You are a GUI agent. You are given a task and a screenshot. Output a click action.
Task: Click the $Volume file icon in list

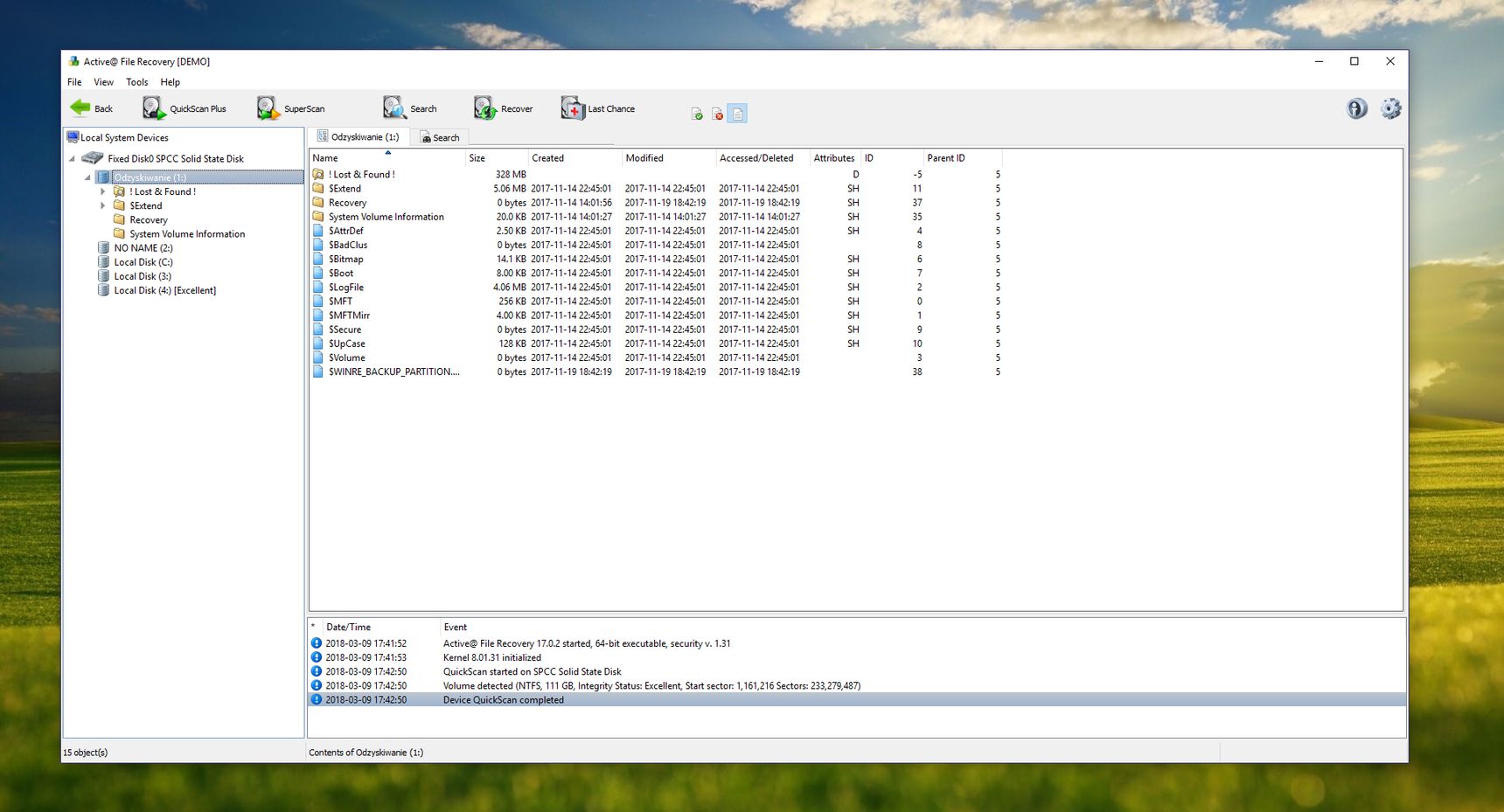319,357
